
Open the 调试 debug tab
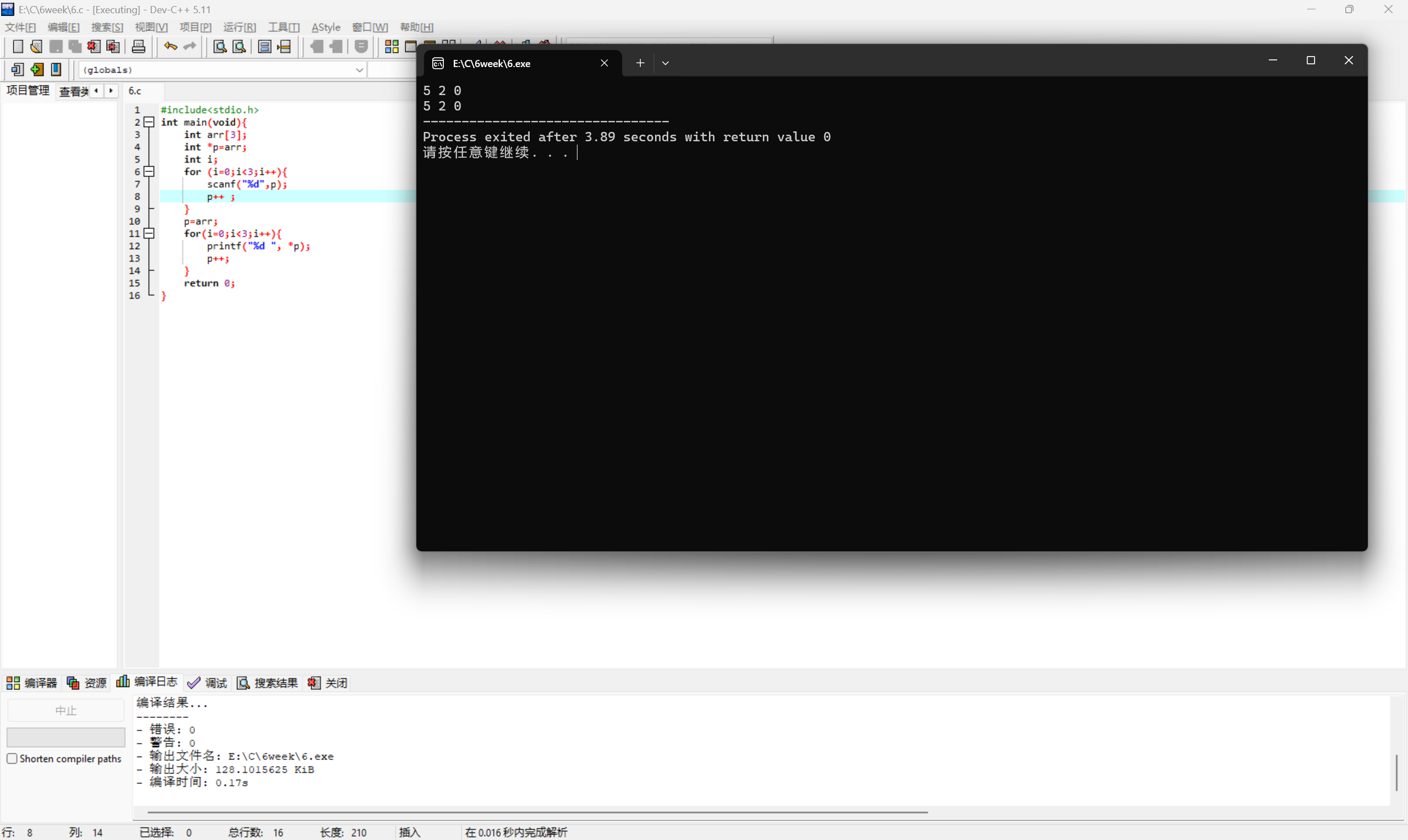click(207, 683)
